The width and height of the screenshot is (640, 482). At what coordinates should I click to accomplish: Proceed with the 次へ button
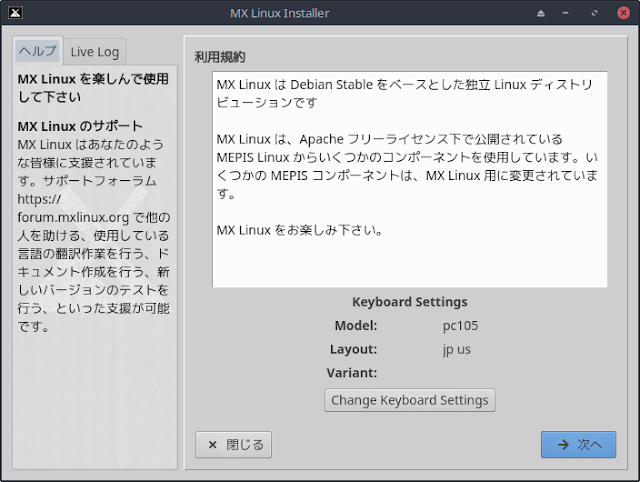click(x=578, y=444)
